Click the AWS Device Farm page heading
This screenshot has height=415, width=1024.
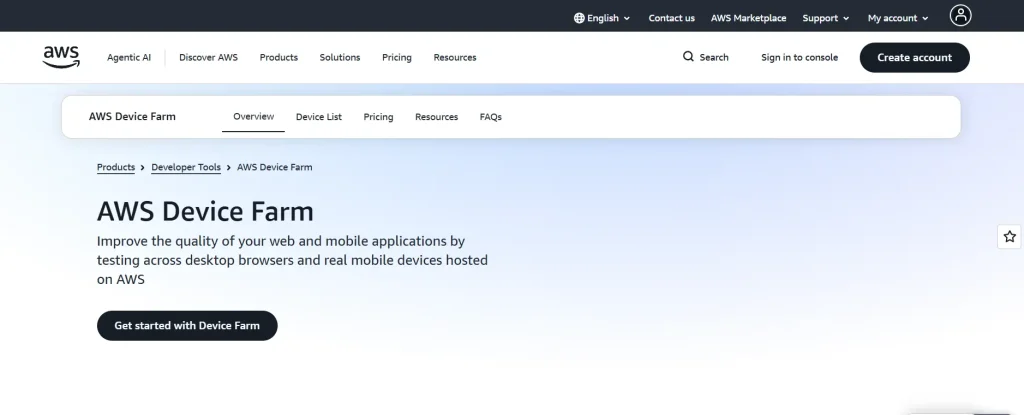[205, 212]
